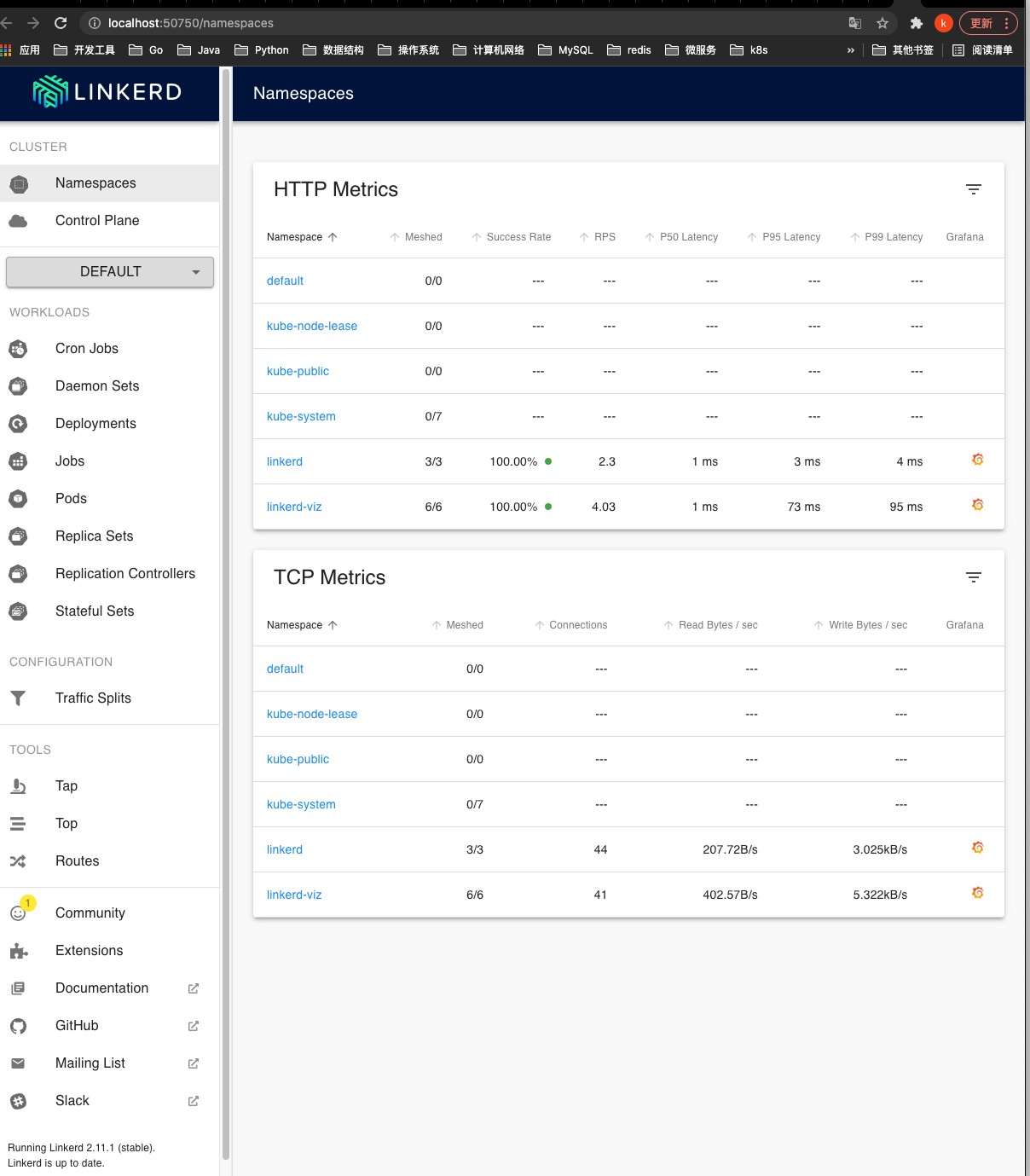Open the Mailing List external link

pos(109,1063)
